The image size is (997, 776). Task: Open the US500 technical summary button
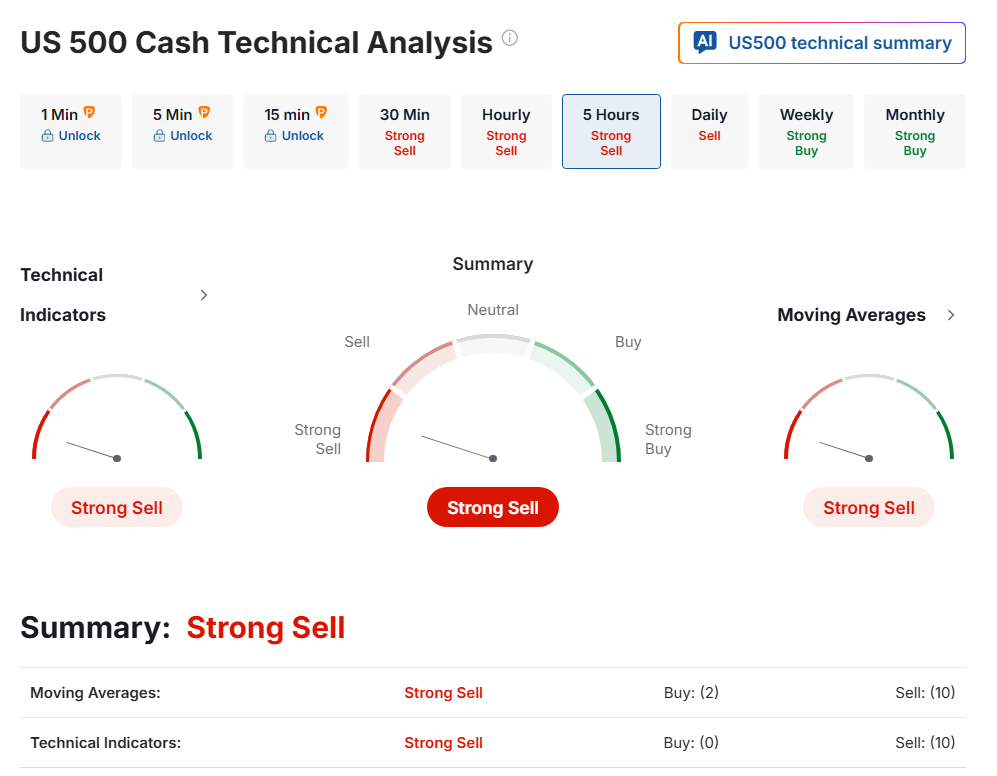click(x=822, y=43)
